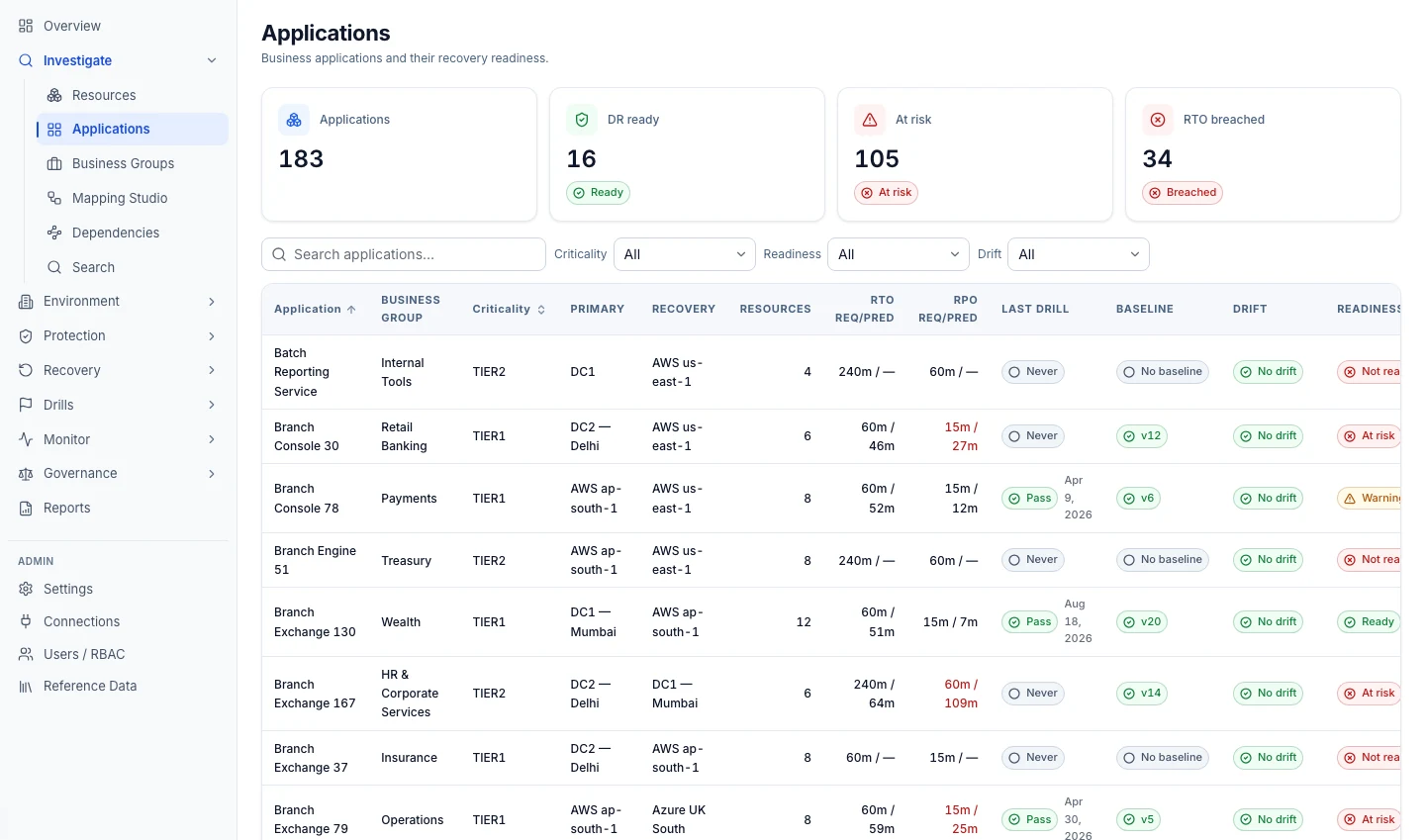
Task: Click the Drills flag icon
Action: click(x=26, y=405)
